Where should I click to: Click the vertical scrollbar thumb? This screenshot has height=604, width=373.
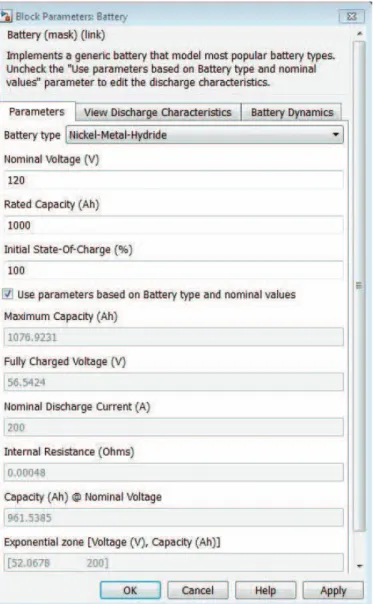pos(359,285)
